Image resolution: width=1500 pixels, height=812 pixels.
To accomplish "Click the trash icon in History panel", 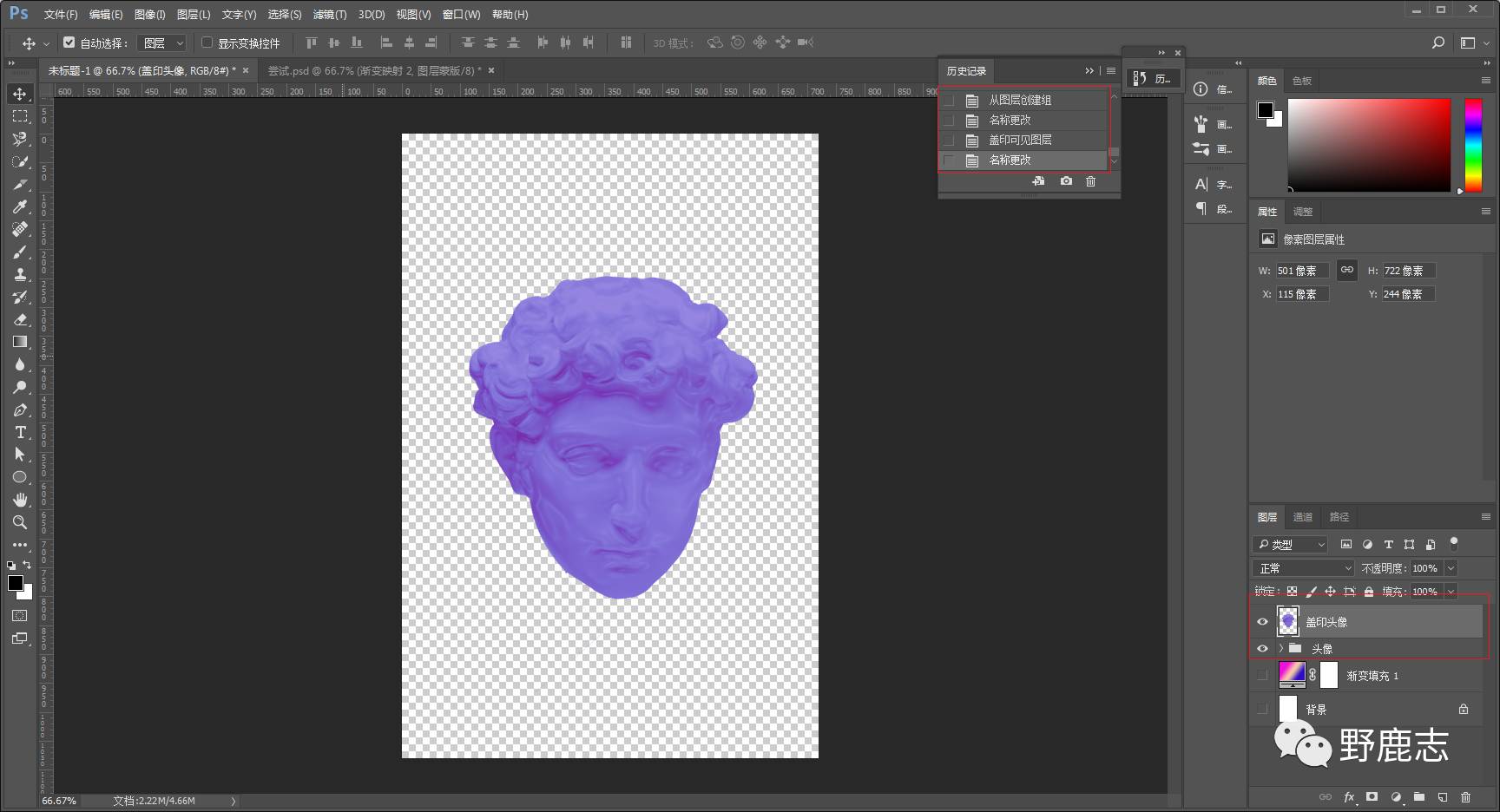I will [1090, 181].
